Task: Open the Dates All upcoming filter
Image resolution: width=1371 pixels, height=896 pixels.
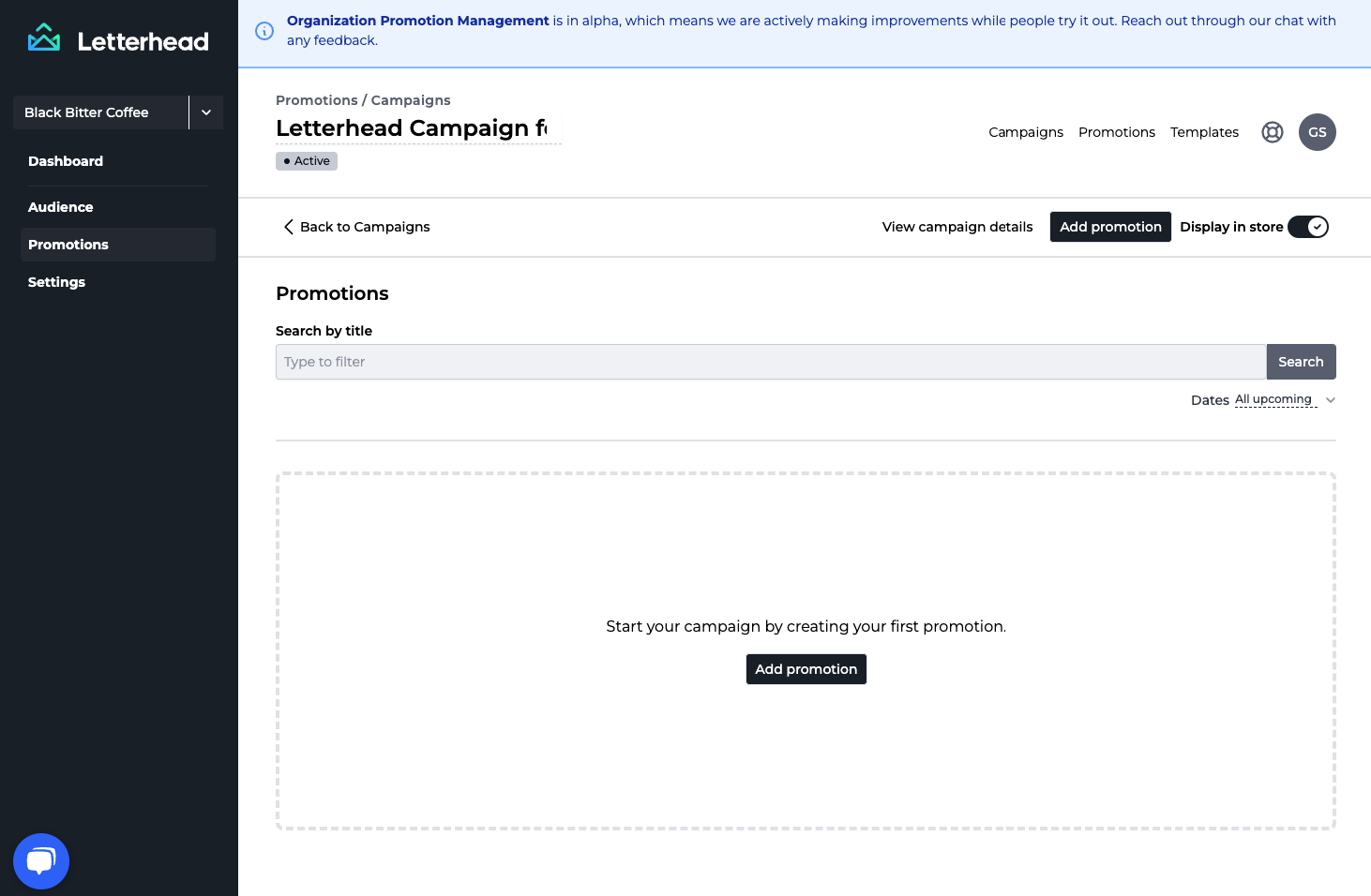Action: 1275,399
